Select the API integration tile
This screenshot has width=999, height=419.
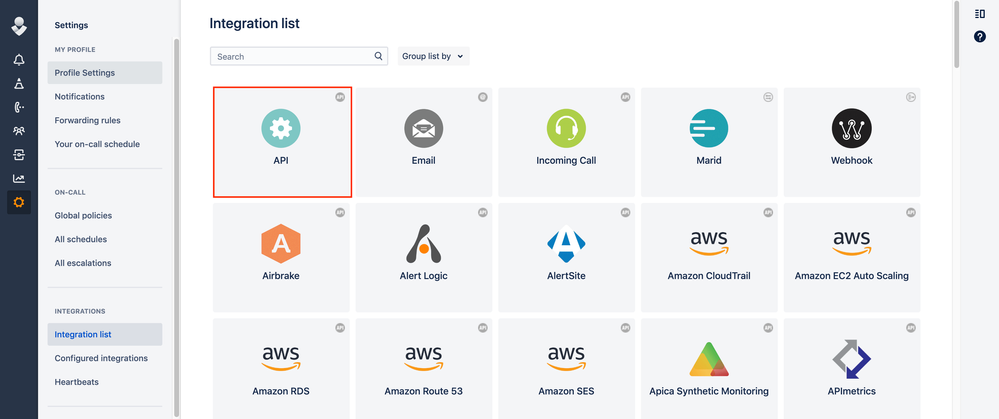click(x=282, y=142)
